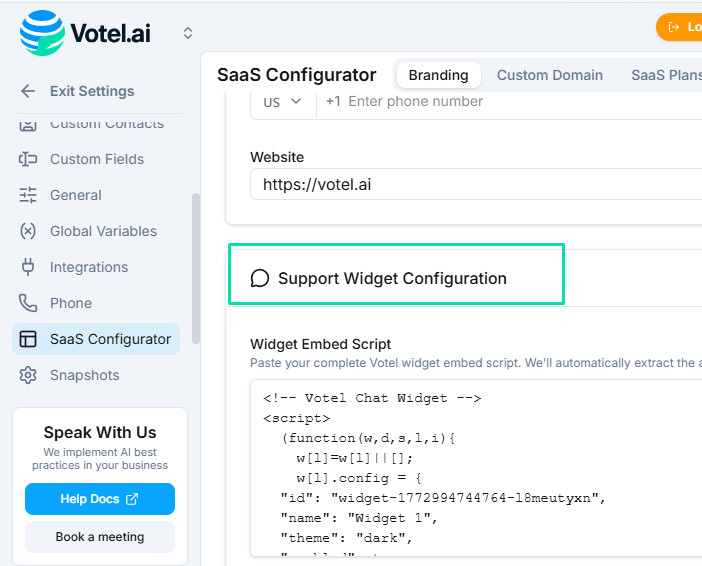This screenshot has width=702, height=566.
Task: Click Book a meeting button
Action: 100,536
